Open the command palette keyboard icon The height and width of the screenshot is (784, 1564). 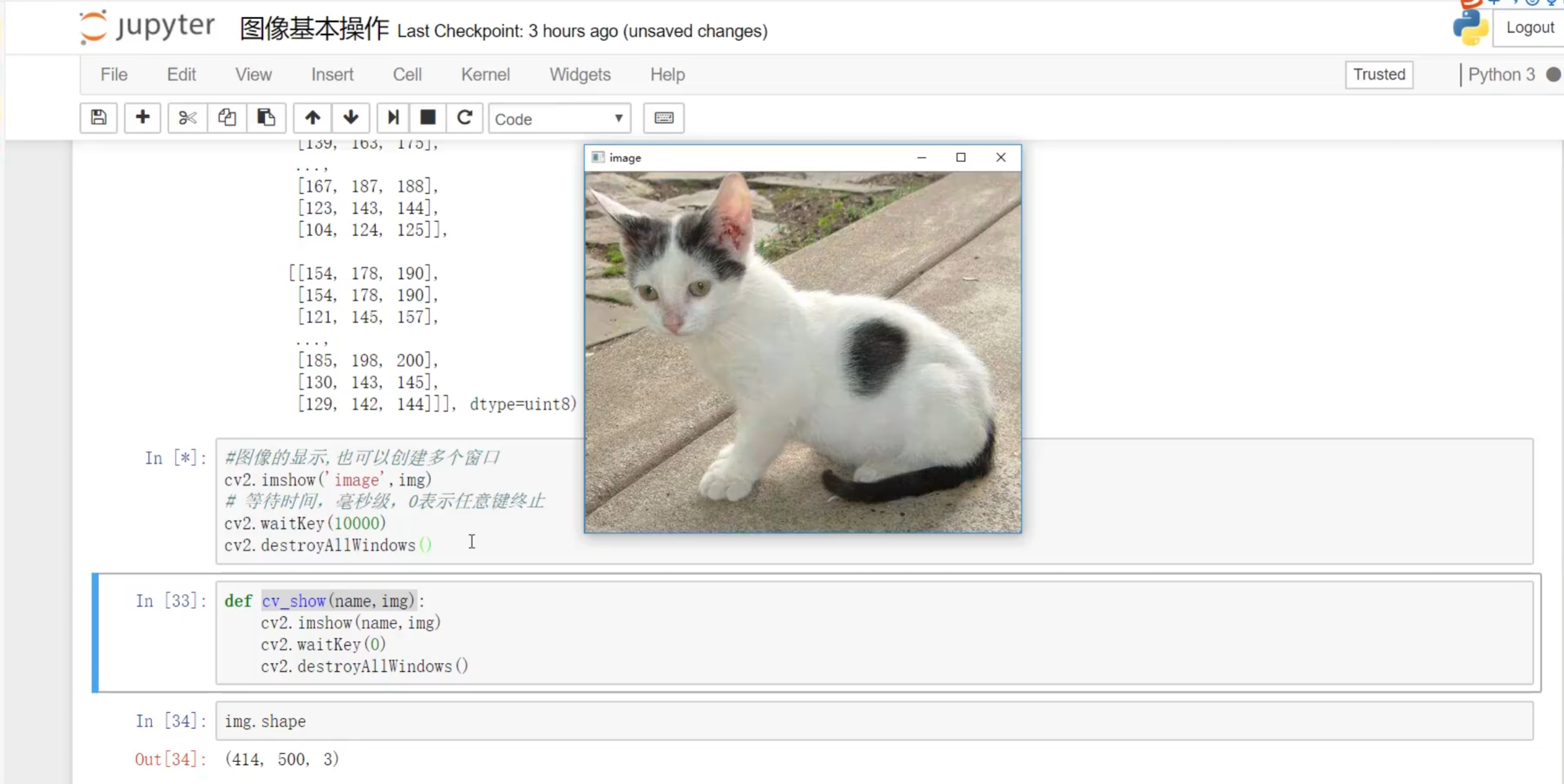tap(663, 118)
